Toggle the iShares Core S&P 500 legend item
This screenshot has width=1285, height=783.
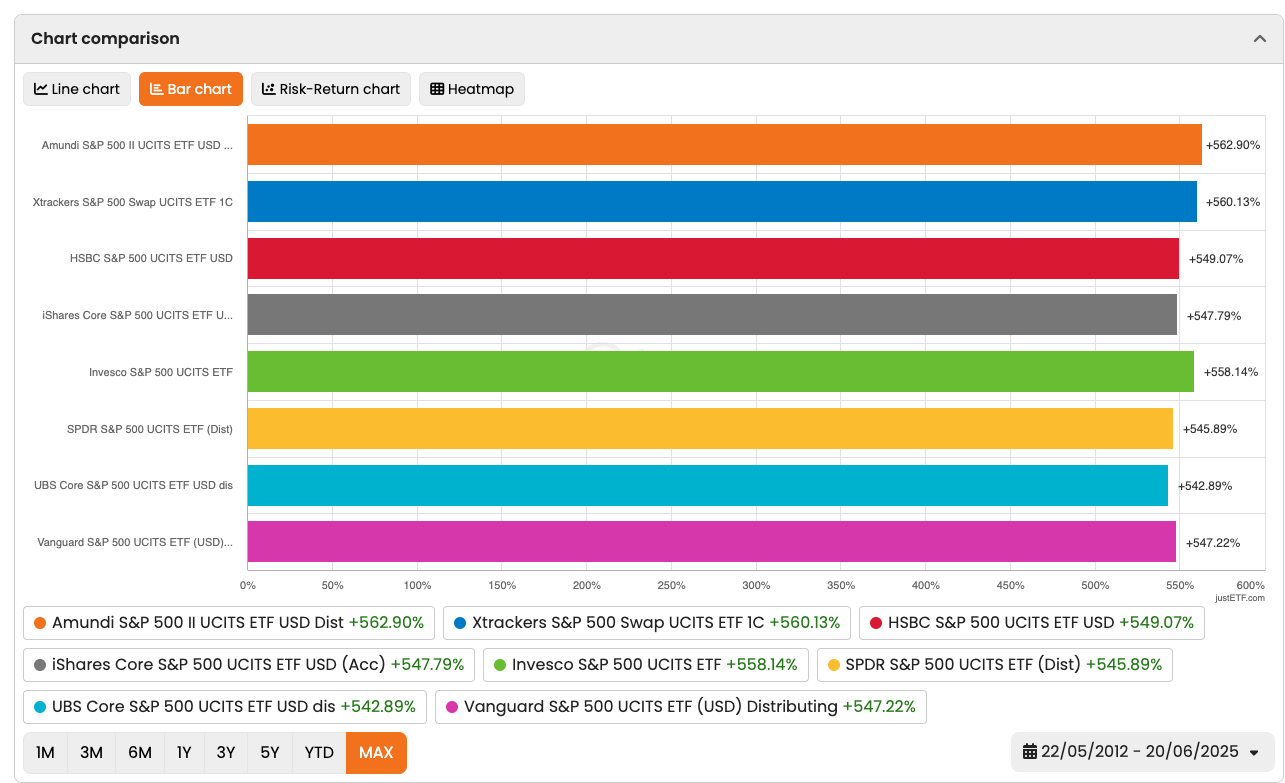[249, 664]
